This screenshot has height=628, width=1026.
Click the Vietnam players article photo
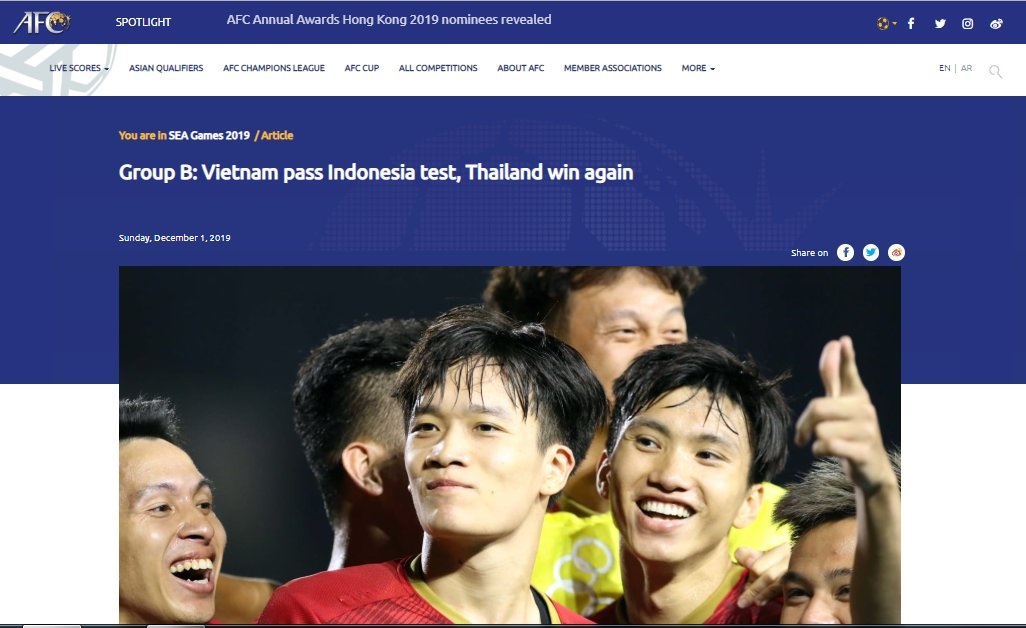(x=510, y=445)
